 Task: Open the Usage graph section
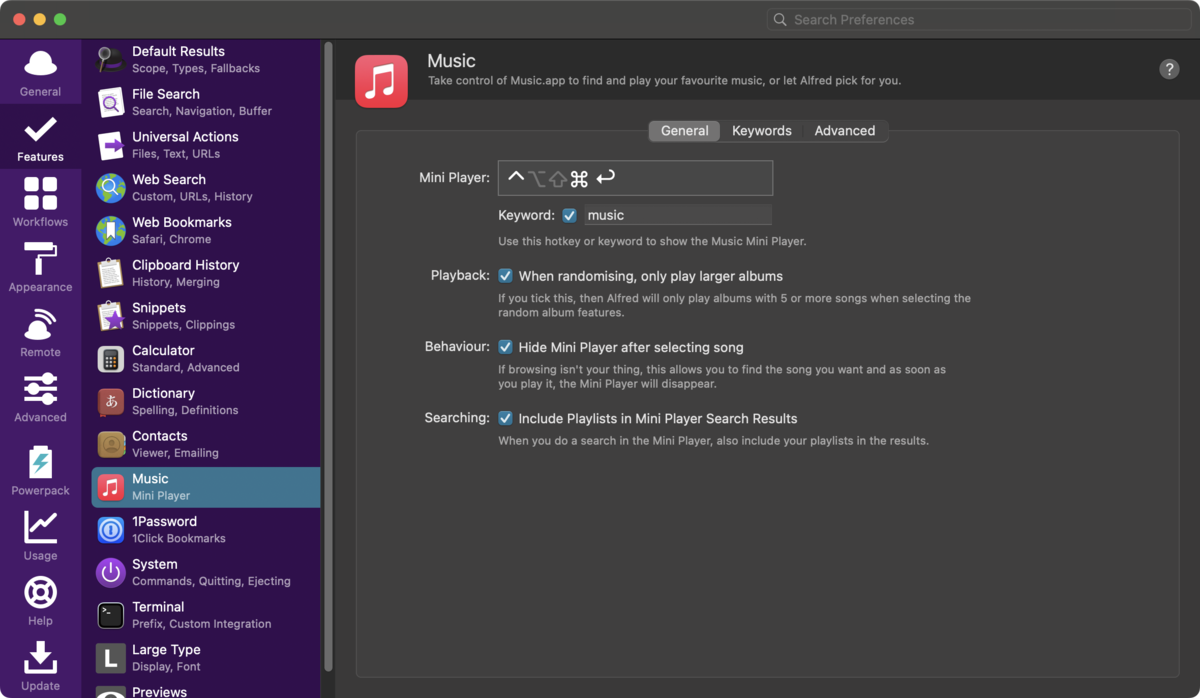[x=40, y=535]
